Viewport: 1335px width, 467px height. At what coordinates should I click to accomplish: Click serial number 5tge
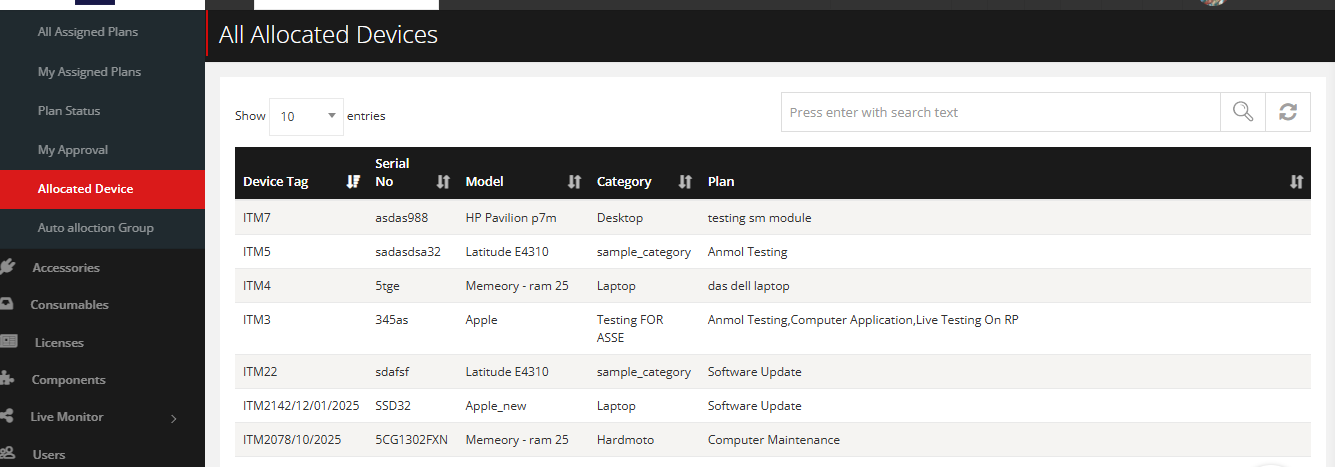387,285
